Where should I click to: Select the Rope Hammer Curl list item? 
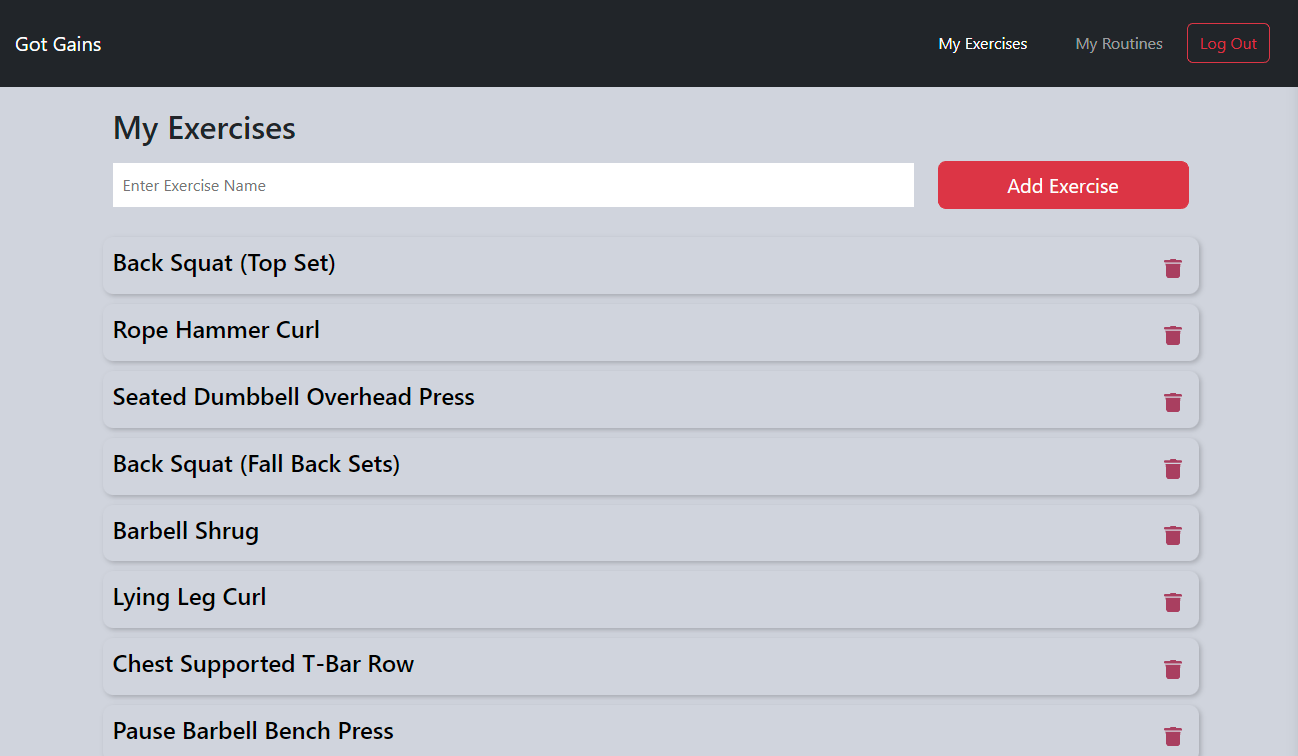coord(600,332)
